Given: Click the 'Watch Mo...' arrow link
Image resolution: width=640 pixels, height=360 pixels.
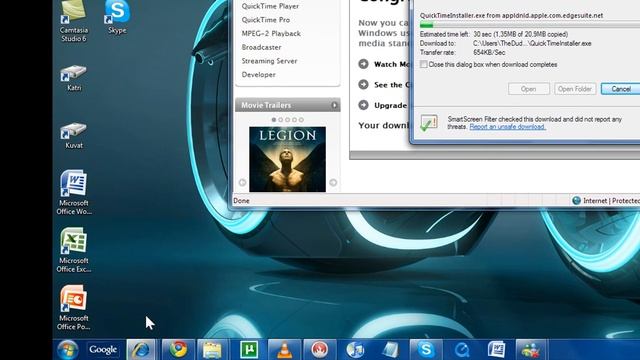Looking at the screenshot, I should point(363,64).
